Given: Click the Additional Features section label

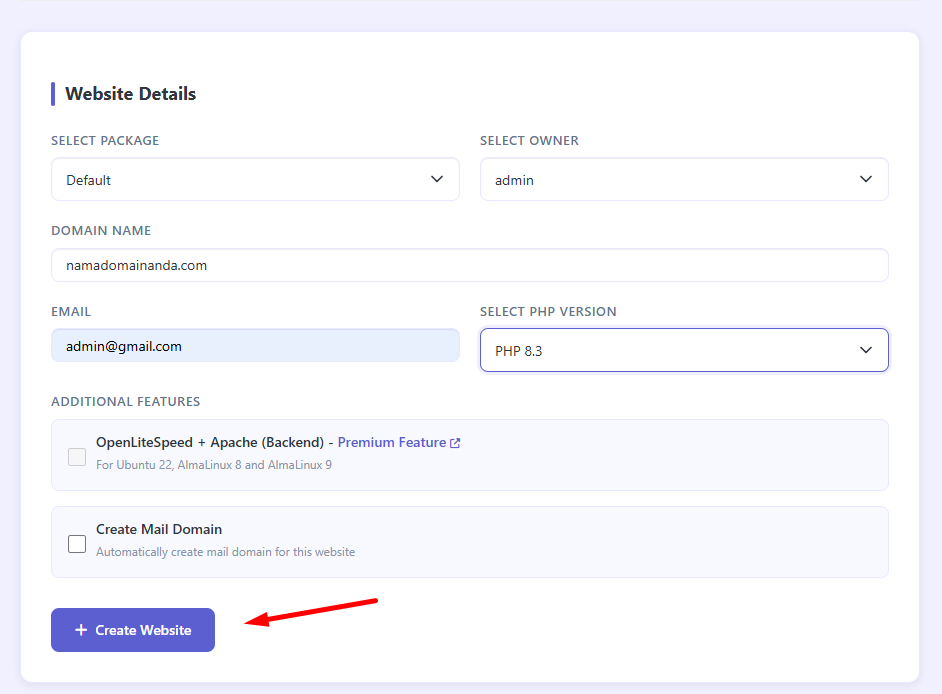Looking at the screenshot, I should (125, 402).
